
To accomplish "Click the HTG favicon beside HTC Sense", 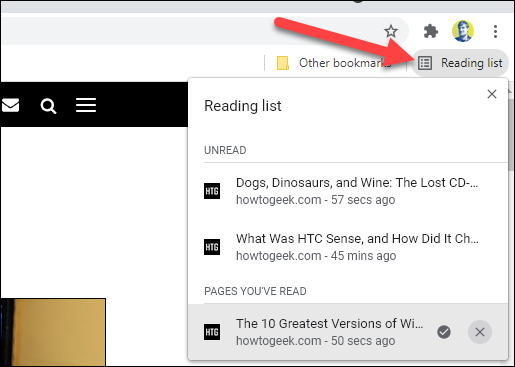I will (212, 247).
